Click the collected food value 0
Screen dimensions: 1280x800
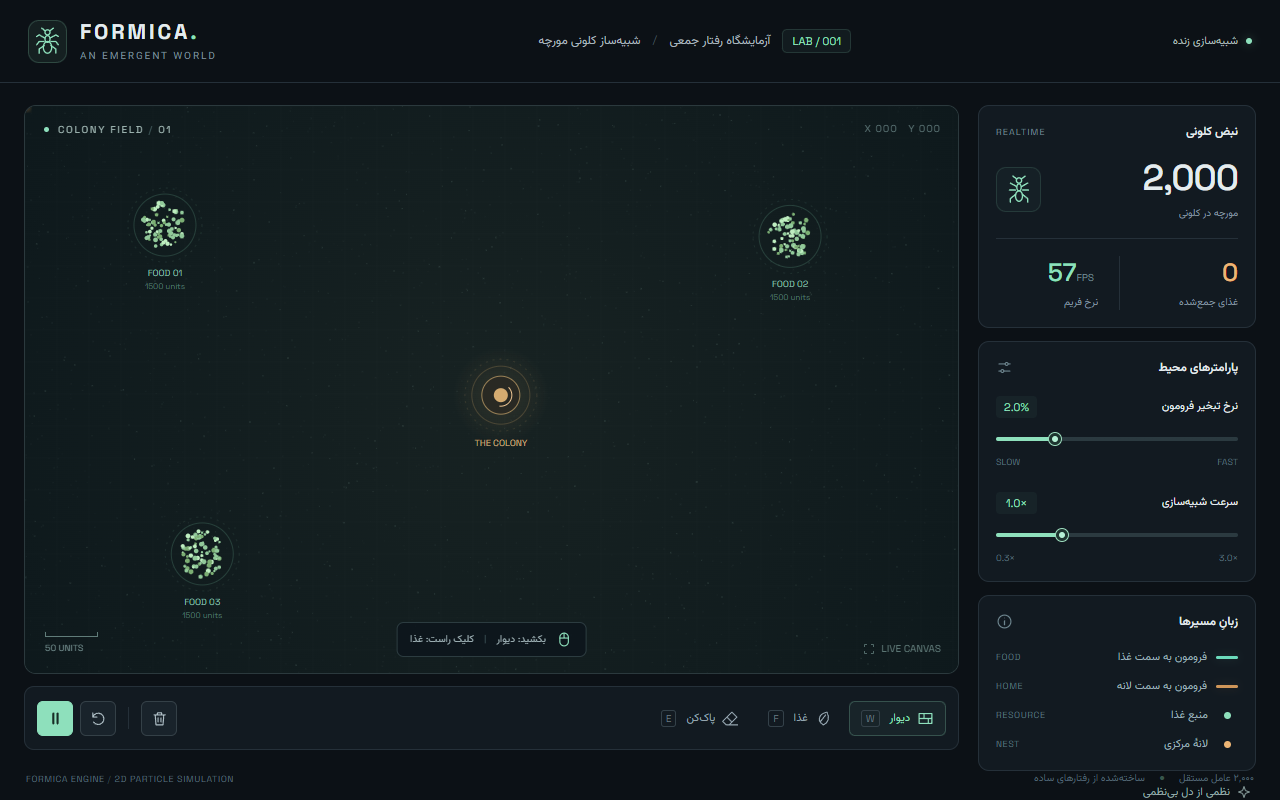tap(1230, 272)
